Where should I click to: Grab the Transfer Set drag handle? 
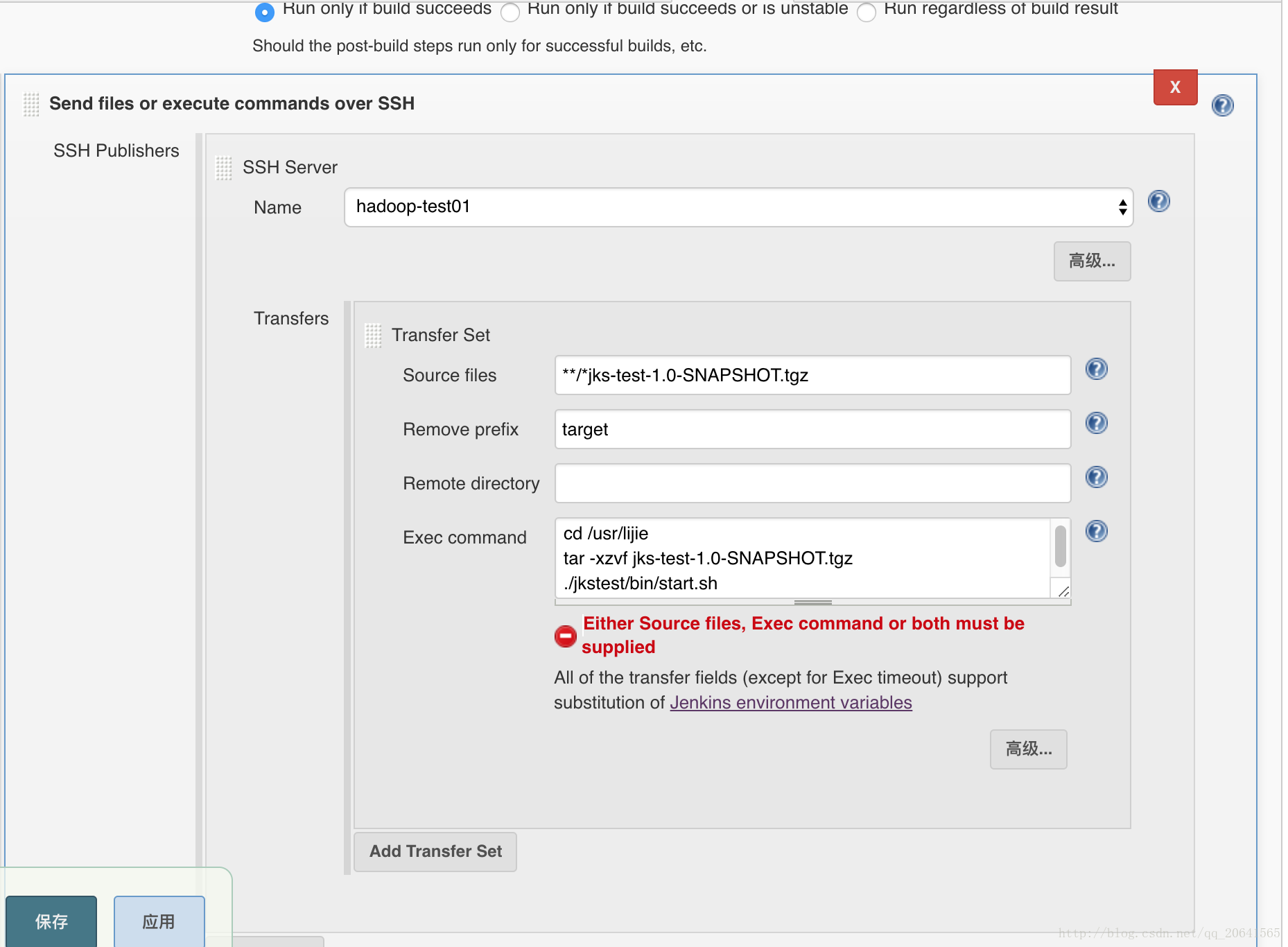tap(373, 336)
